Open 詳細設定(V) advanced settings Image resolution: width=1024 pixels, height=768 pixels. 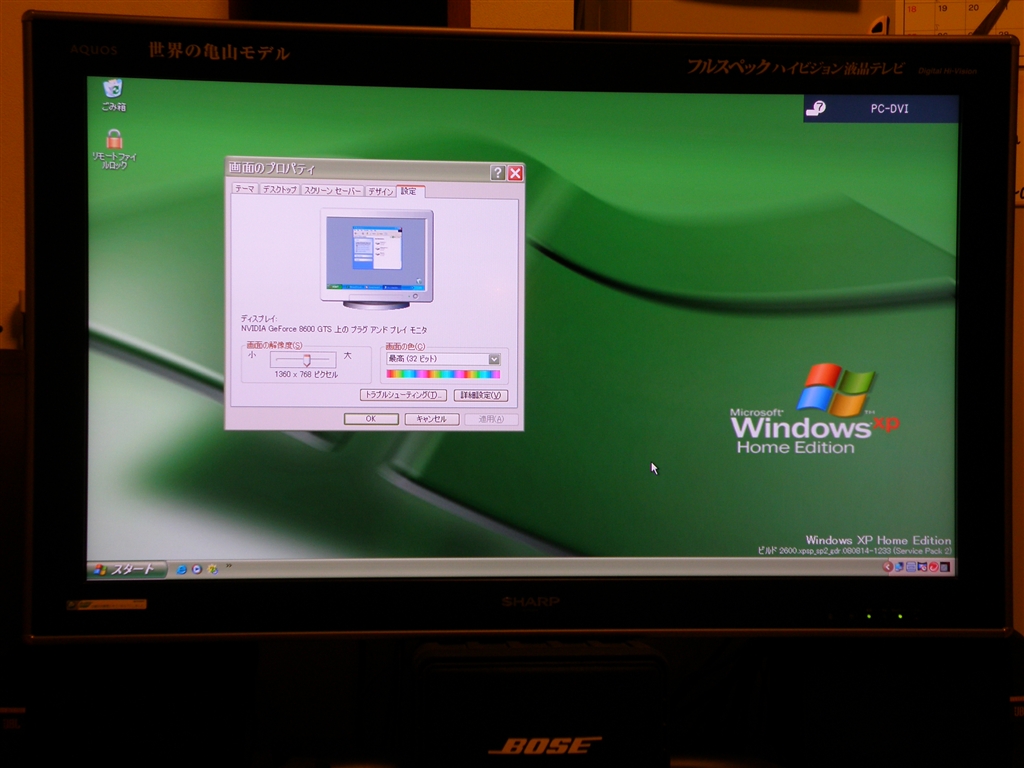480,395
